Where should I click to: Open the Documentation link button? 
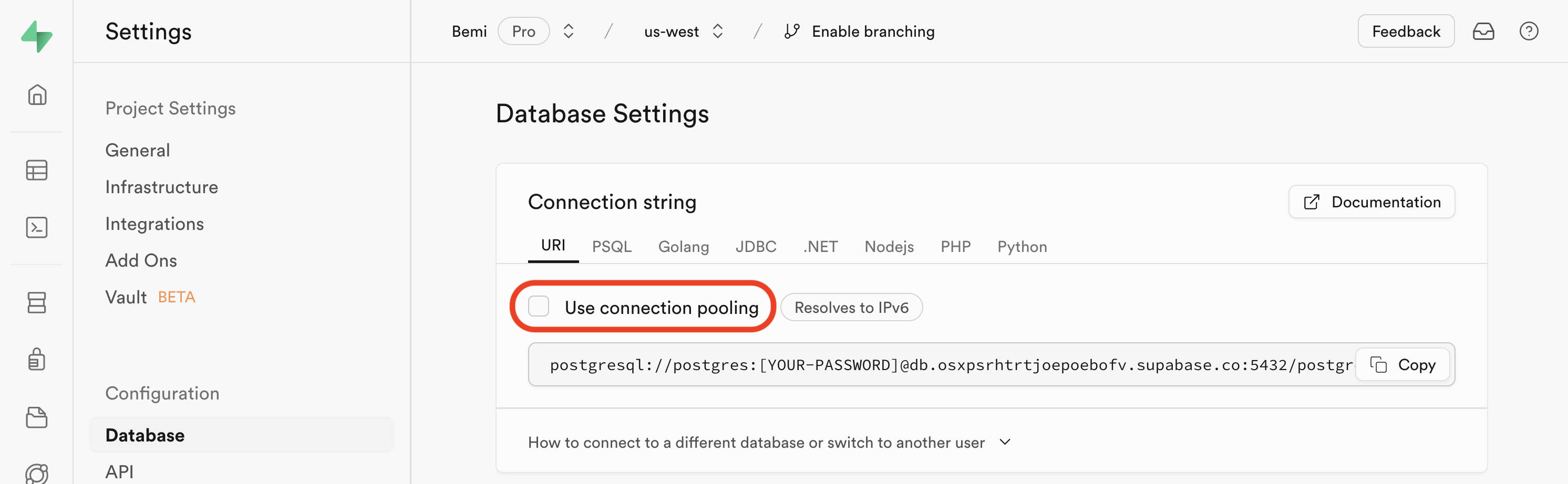tap(1371, 202)
